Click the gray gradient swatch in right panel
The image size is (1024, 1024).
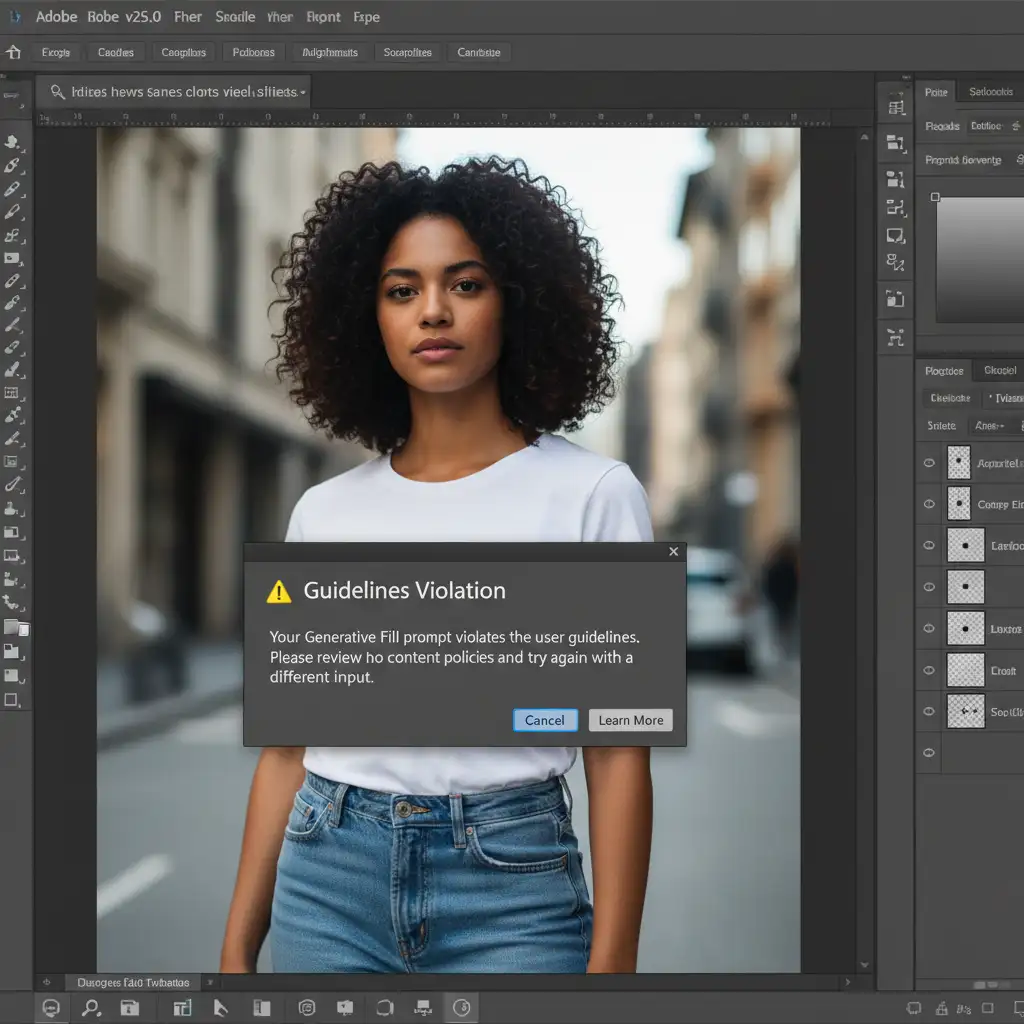click(x=979, y=258)
